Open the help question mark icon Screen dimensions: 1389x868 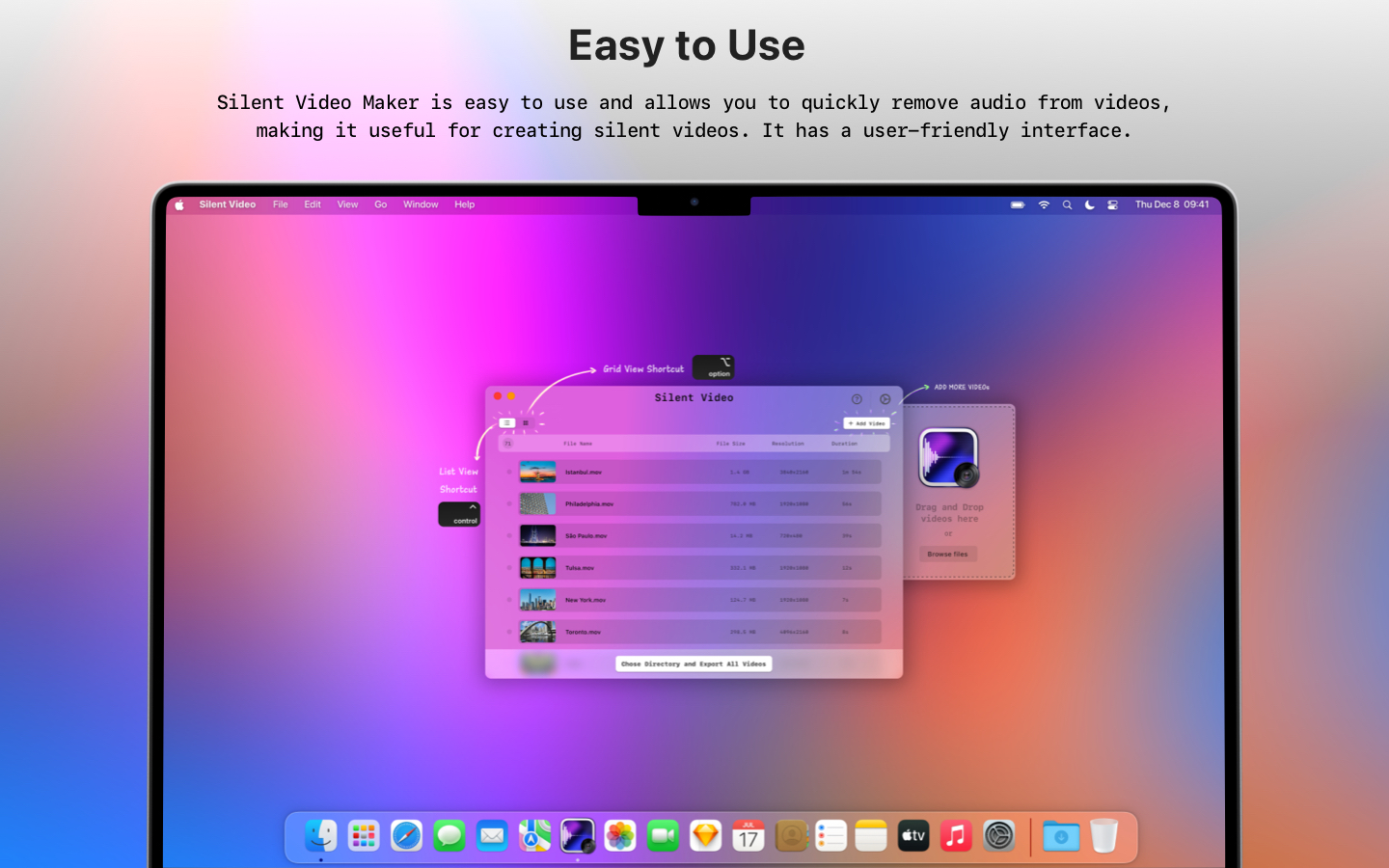pyautogui.click(x=857, y=399)
